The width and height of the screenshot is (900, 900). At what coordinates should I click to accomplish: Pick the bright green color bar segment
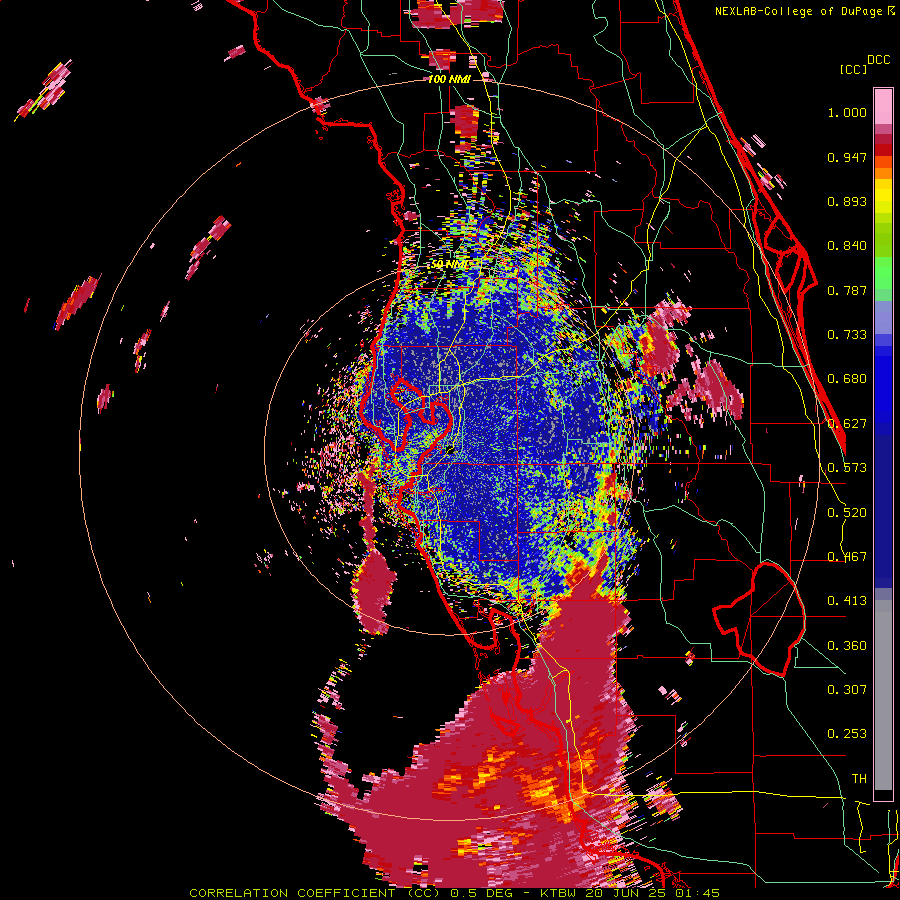pyautogui.click(x=883, y=273)
